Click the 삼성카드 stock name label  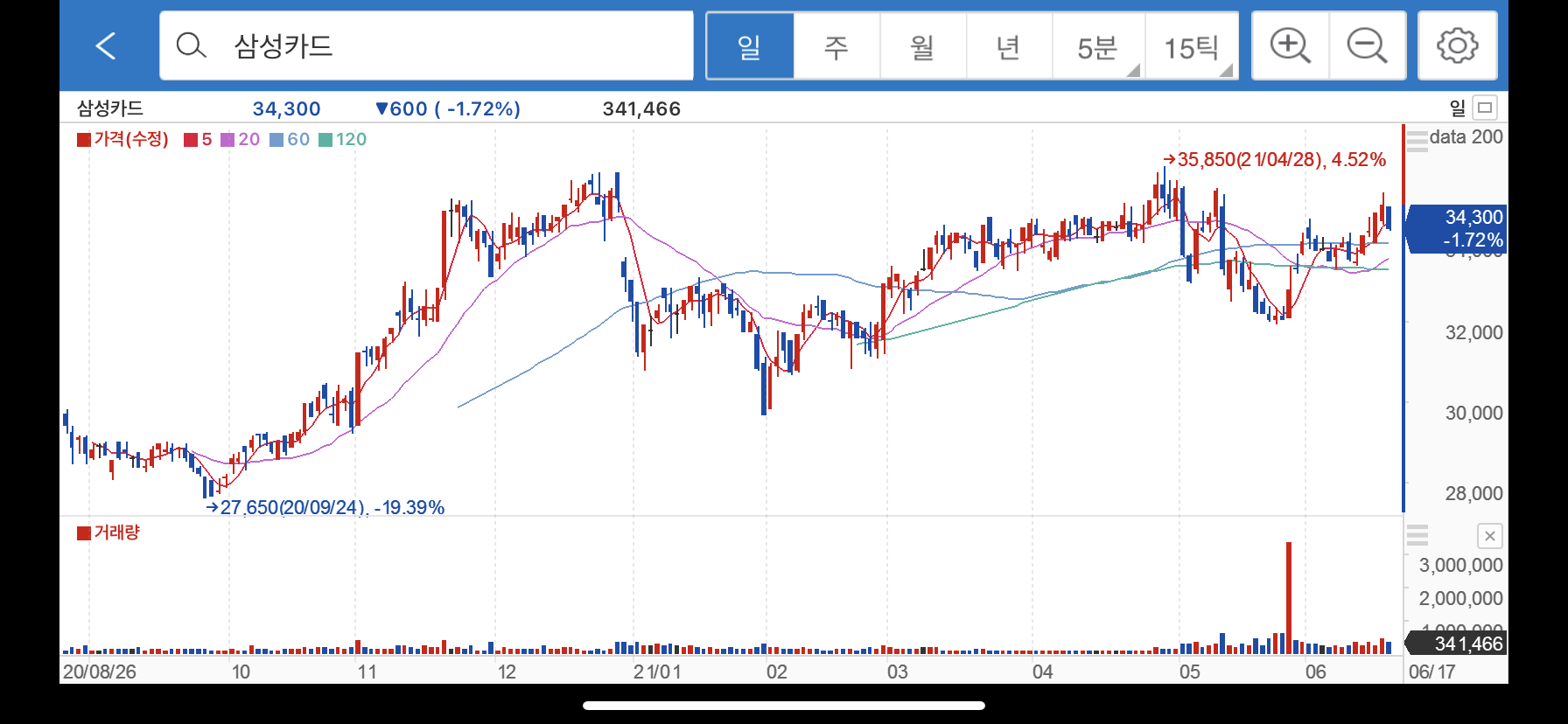pyautogui.click(x=110, y=108)
